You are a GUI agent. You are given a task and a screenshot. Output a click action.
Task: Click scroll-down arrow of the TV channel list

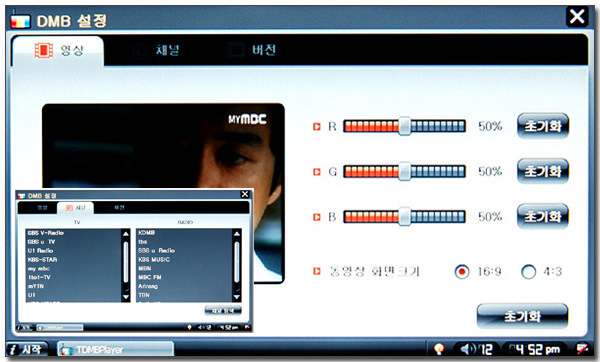coord(126,297)
